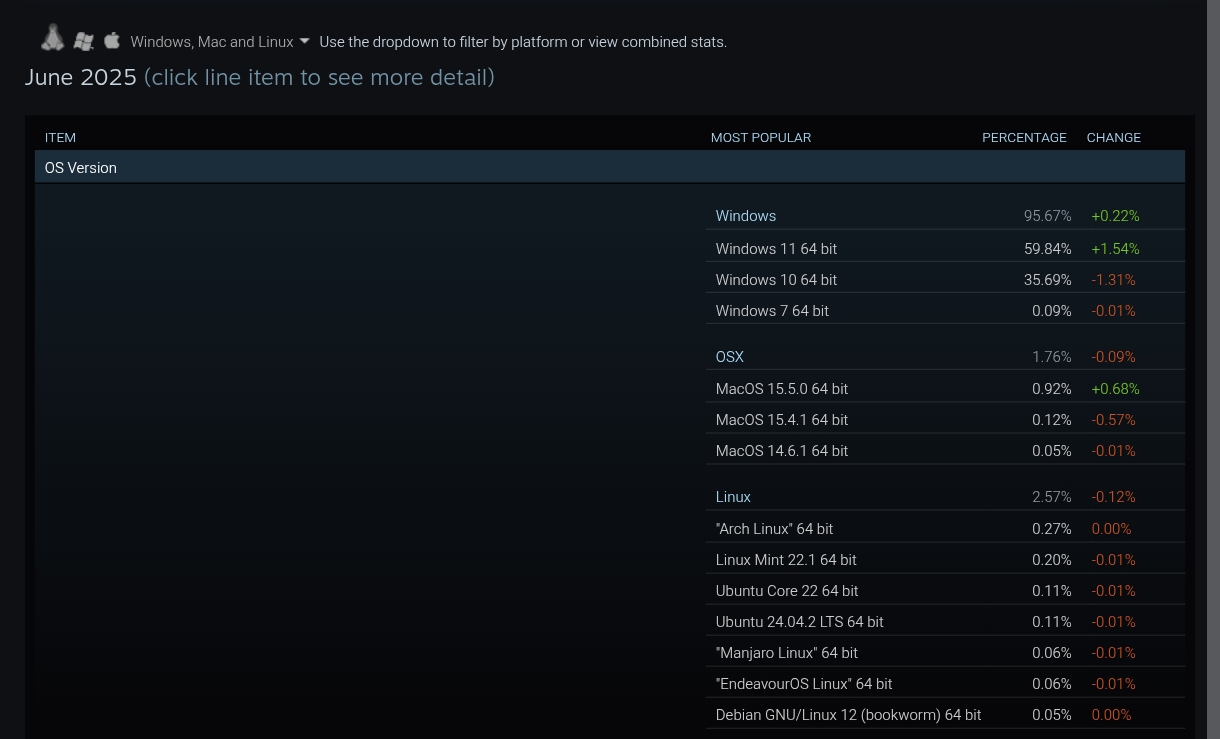Click the Ubuntu 24.04.2 LTS 64 bit row
The width and height of the screenshot is (1220, 739).
pyautogui.click(x=945, y=621)
